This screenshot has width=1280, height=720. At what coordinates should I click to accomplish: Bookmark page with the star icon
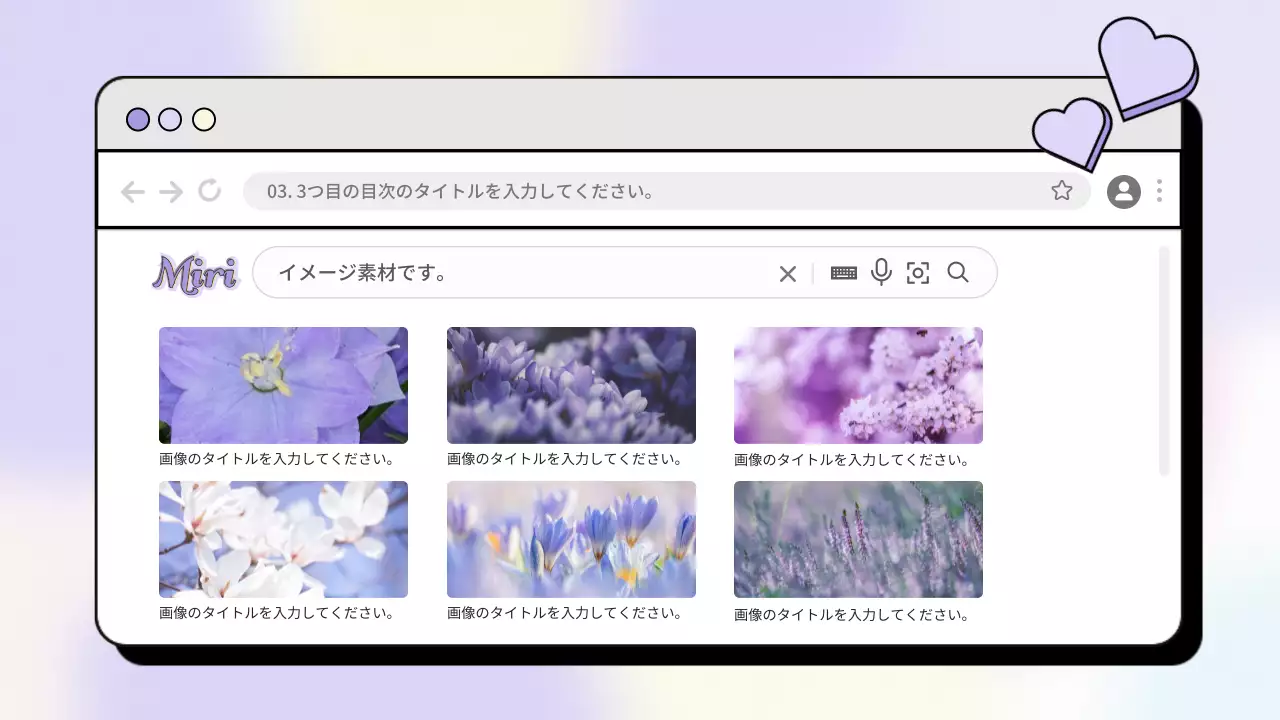click(1061, 191)
